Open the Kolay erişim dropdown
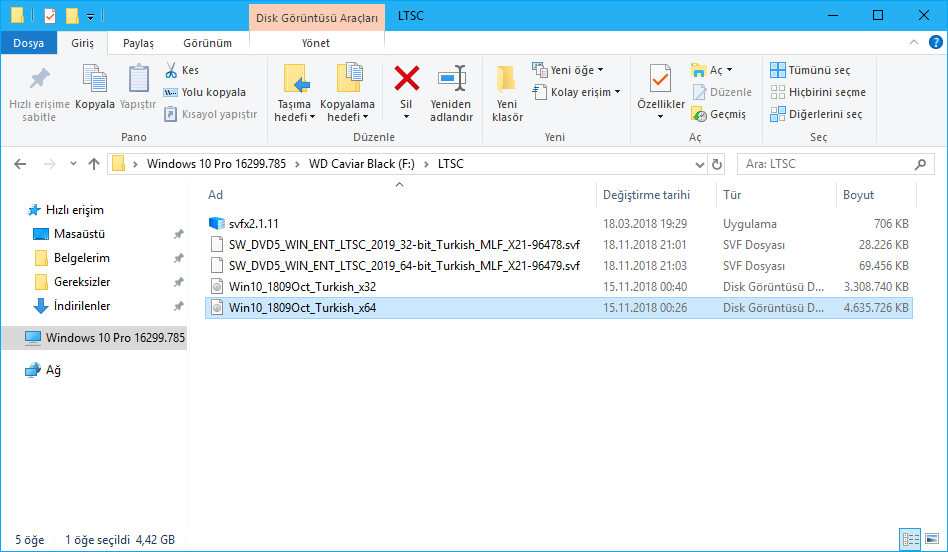Viewport: 948px width, 552px height. click(577, 93)
